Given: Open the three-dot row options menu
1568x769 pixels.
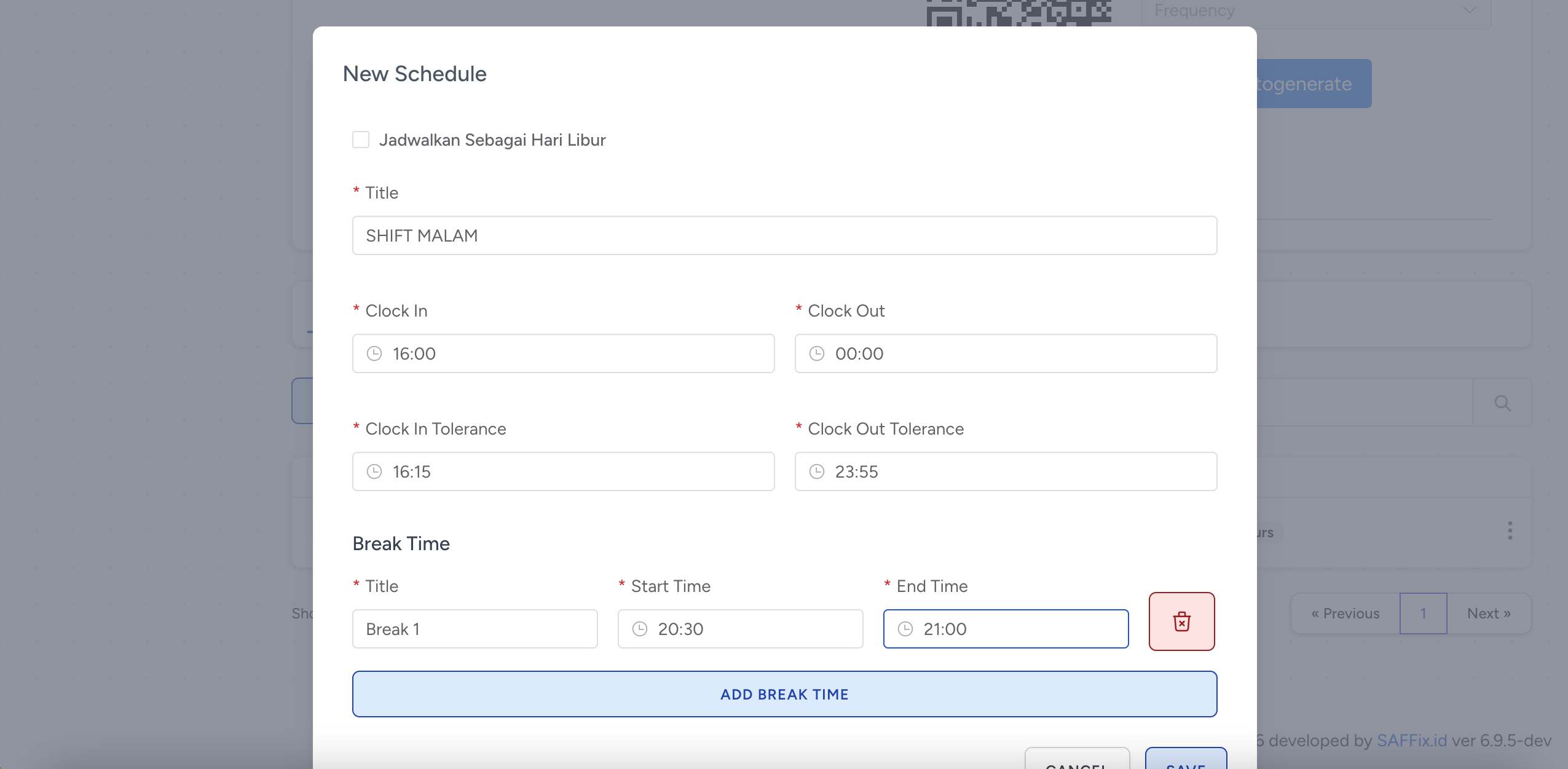Looking at the screenshot, I should tap(1510, 530).
